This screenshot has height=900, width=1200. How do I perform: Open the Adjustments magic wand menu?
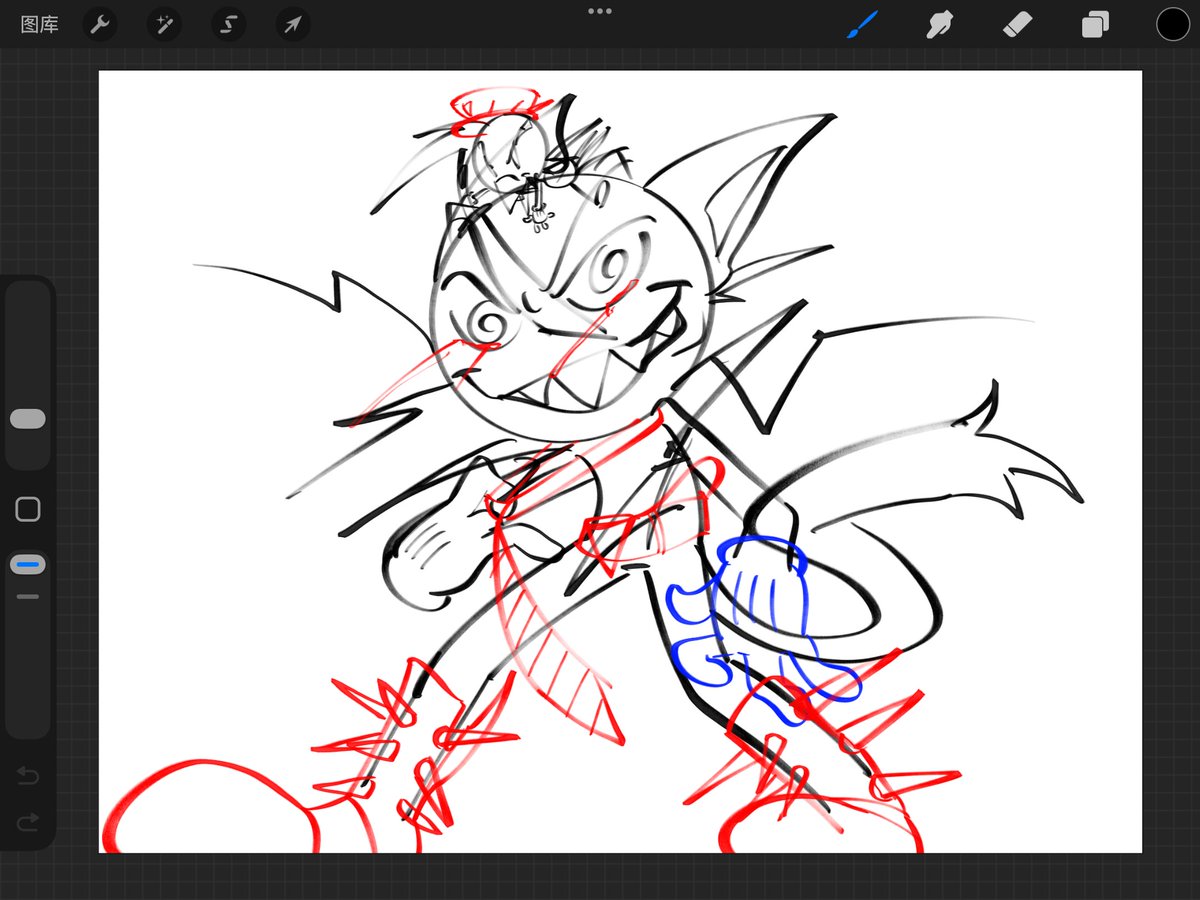click(164, 25)
